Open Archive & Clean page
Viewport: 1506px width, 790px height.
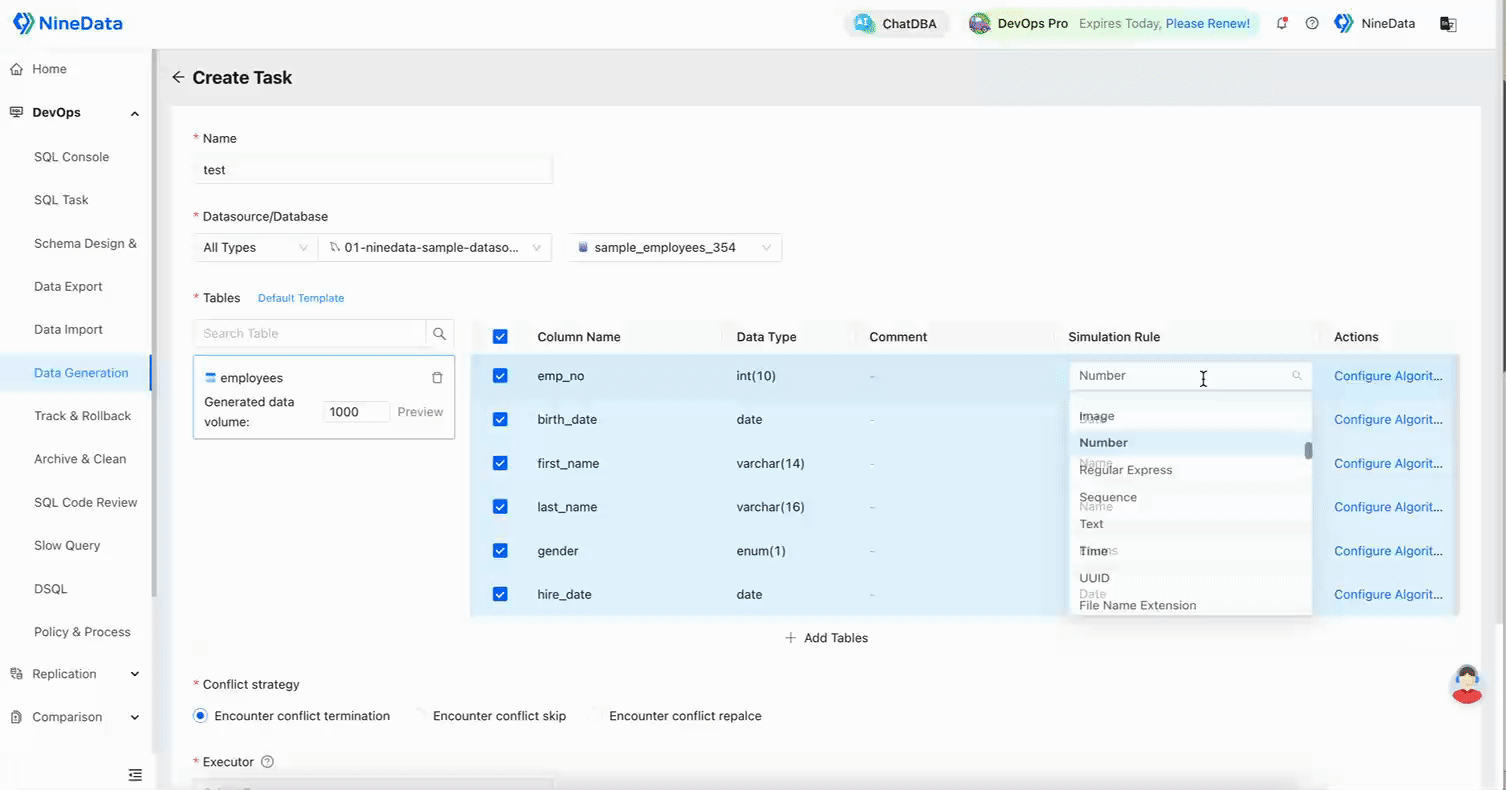[80, 459]
